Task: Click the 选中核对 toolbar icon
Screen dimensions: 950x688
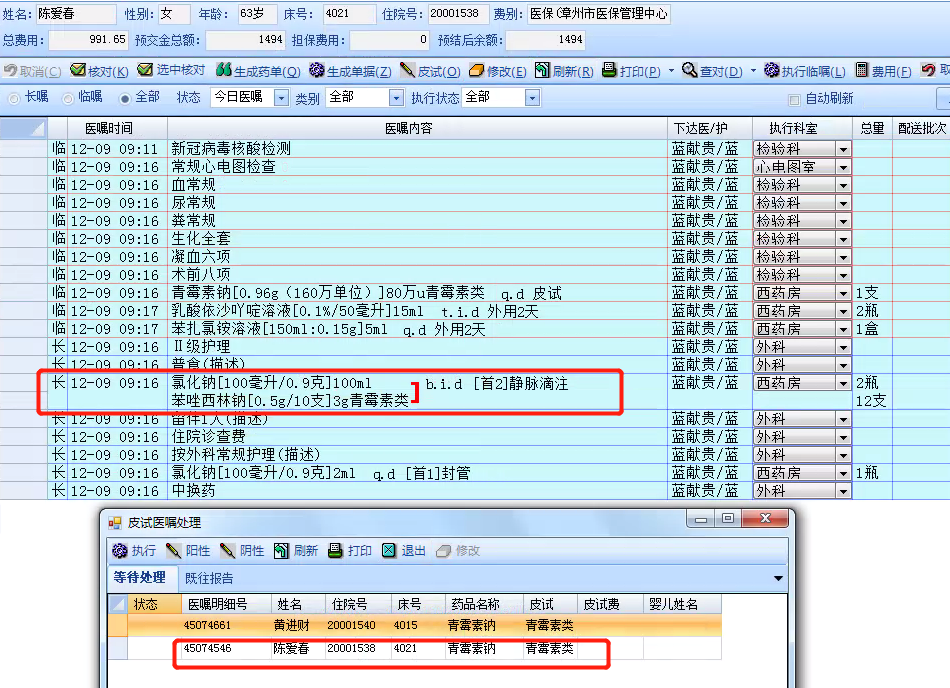Action: pyautogui.click(x=144, y=70)
